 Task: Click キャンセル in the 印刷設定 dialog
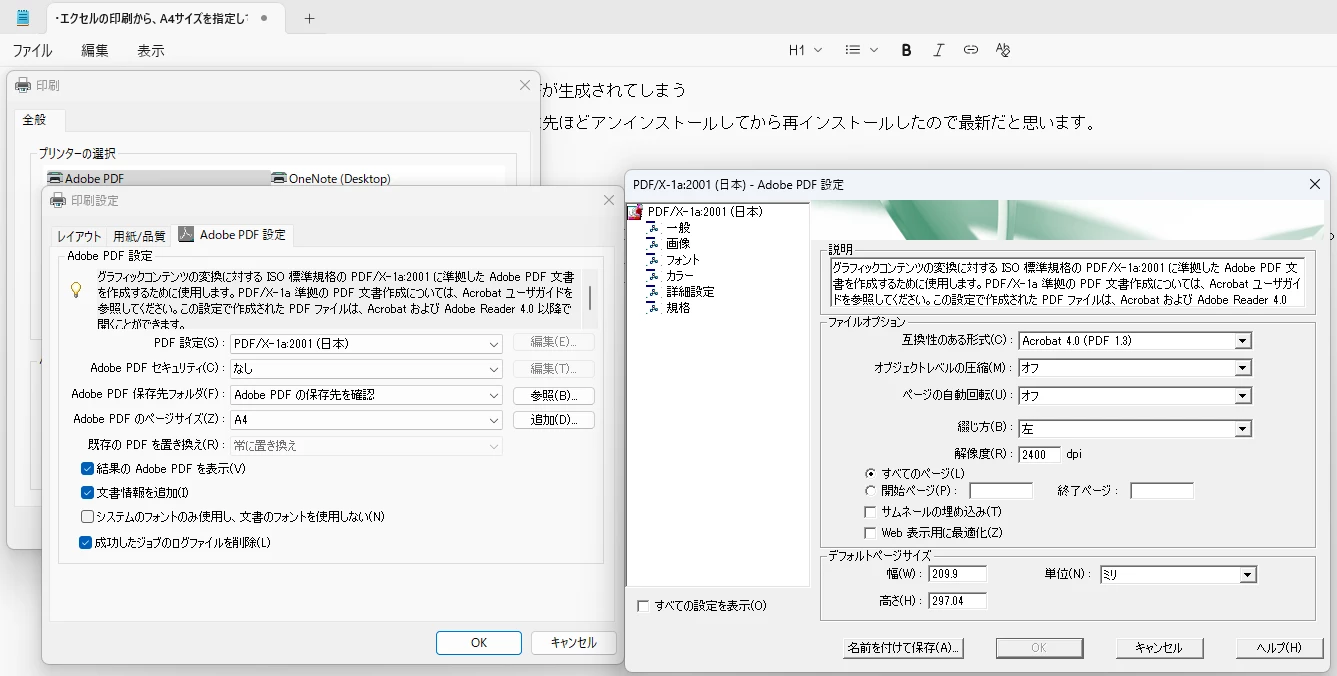(x=573, y=643)
